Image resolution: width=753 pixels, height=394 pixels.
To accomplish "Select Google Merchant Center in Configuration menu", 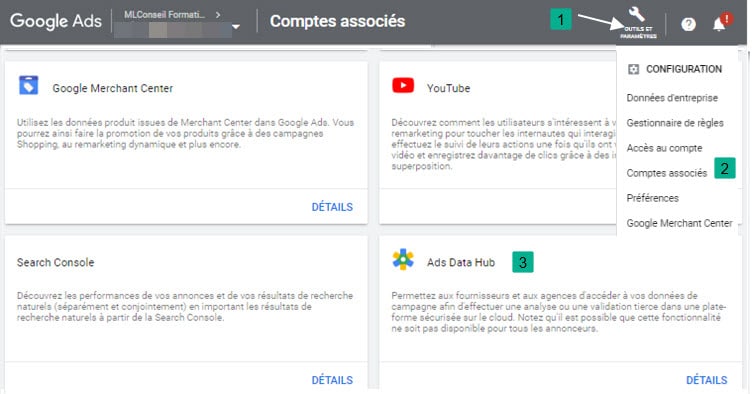I will [x=679, y=223].
